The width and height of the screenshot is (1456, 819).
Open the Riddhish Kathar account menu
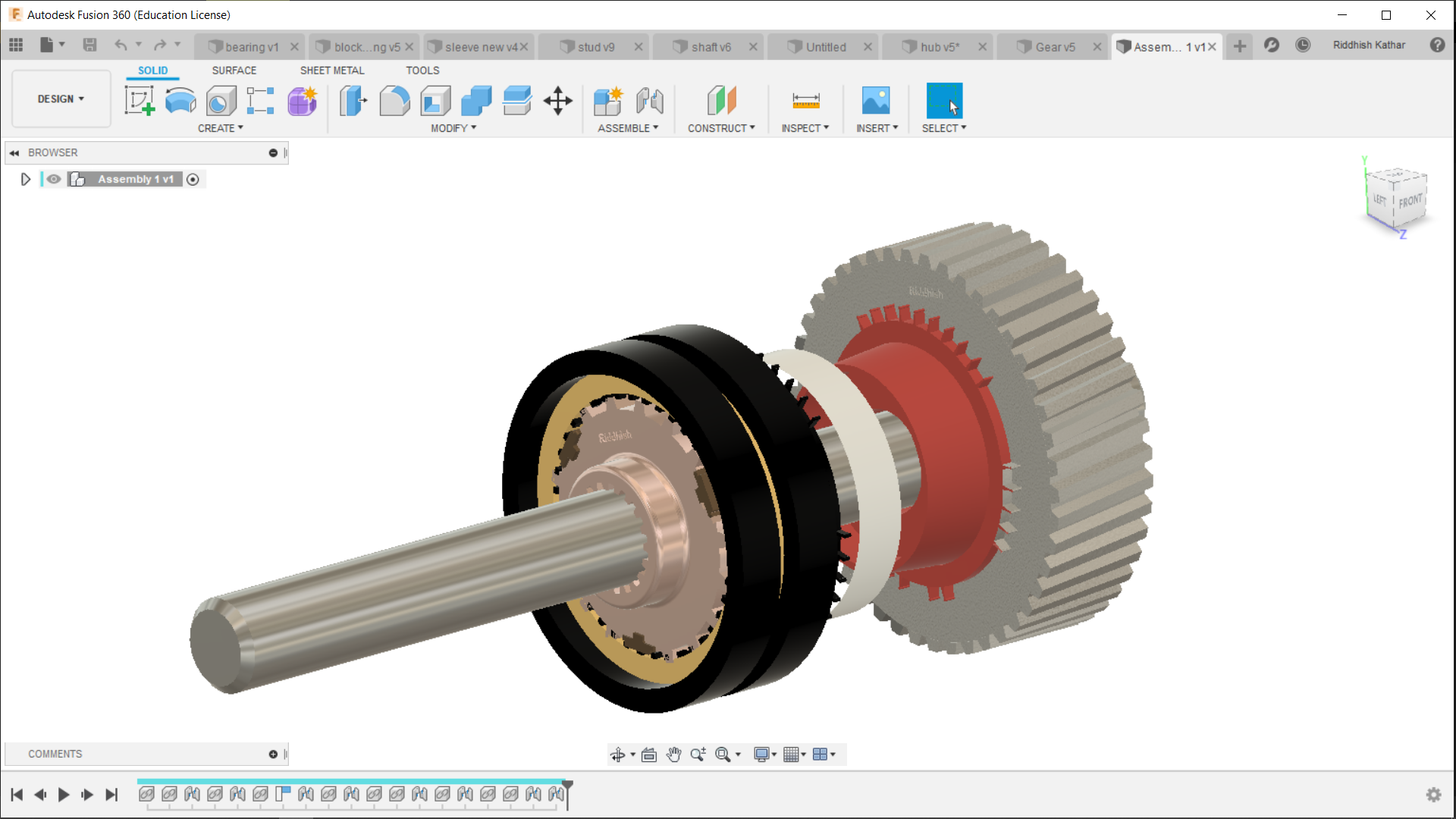click(x=1369, y=45)
